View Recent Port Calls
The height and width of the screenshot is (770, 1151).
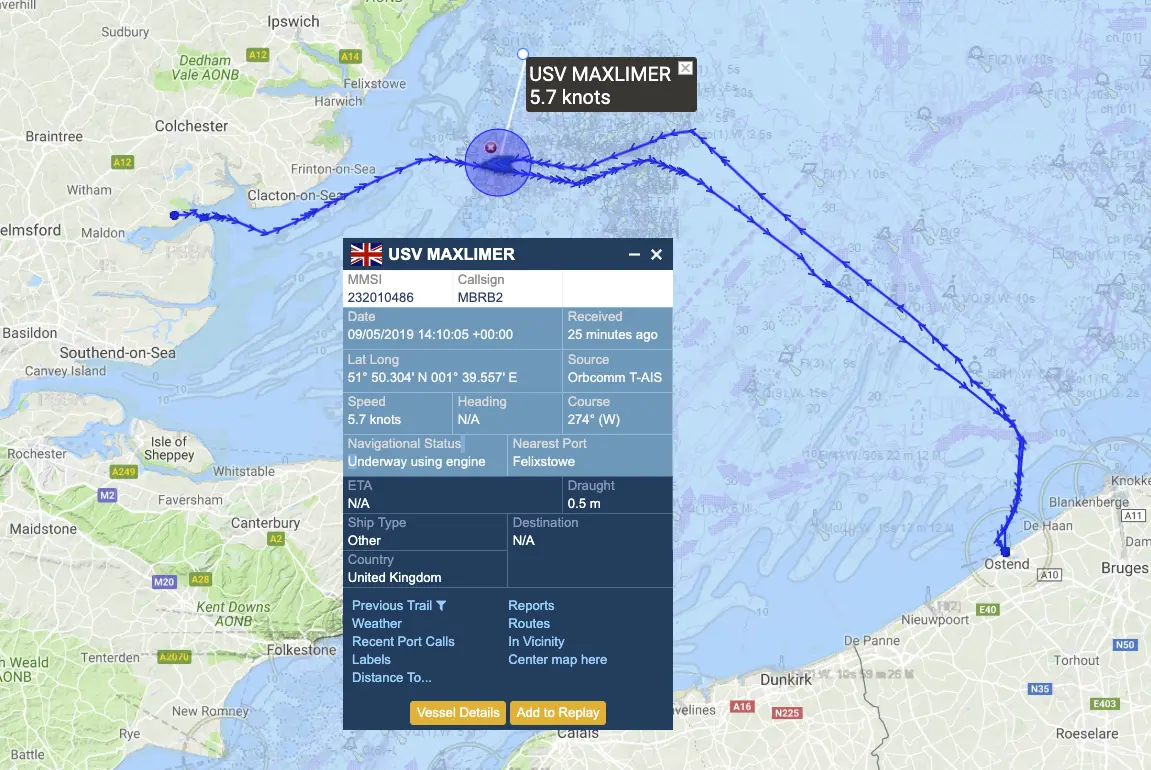pyautogui.click(x=403, y=642)
